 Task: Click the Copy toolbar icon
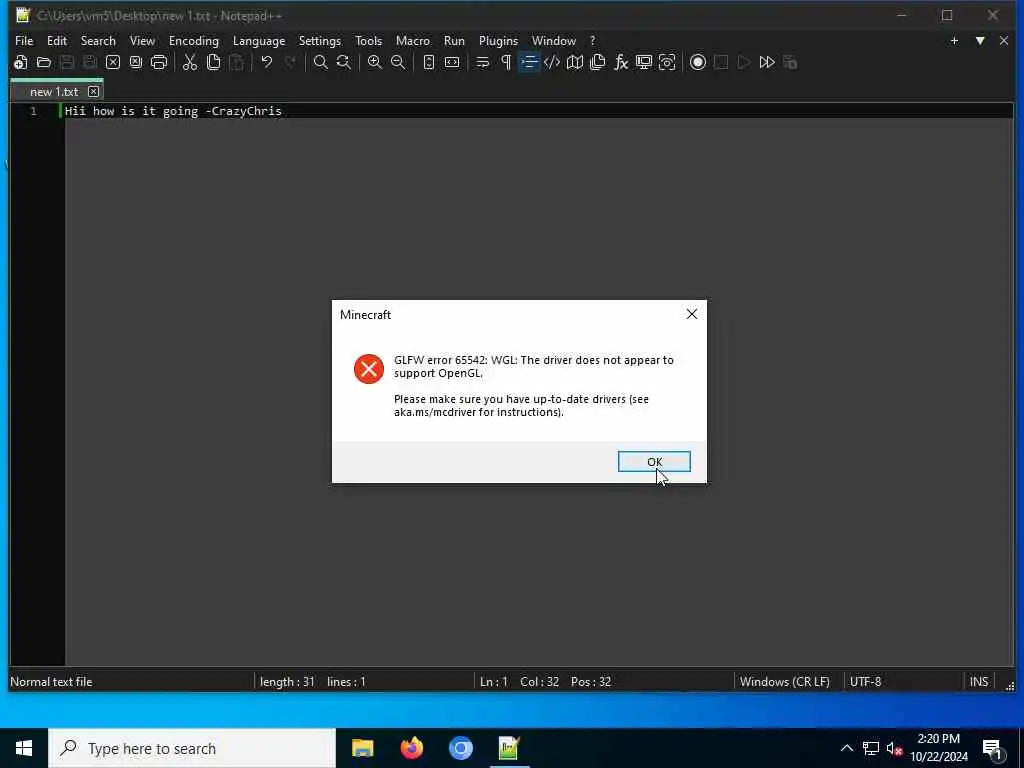click(x=214, y=63)
